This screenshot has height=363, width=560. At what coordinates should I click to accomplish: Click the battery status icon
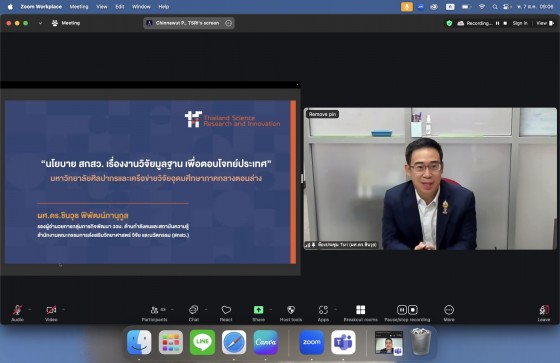[x=466, y=6]
